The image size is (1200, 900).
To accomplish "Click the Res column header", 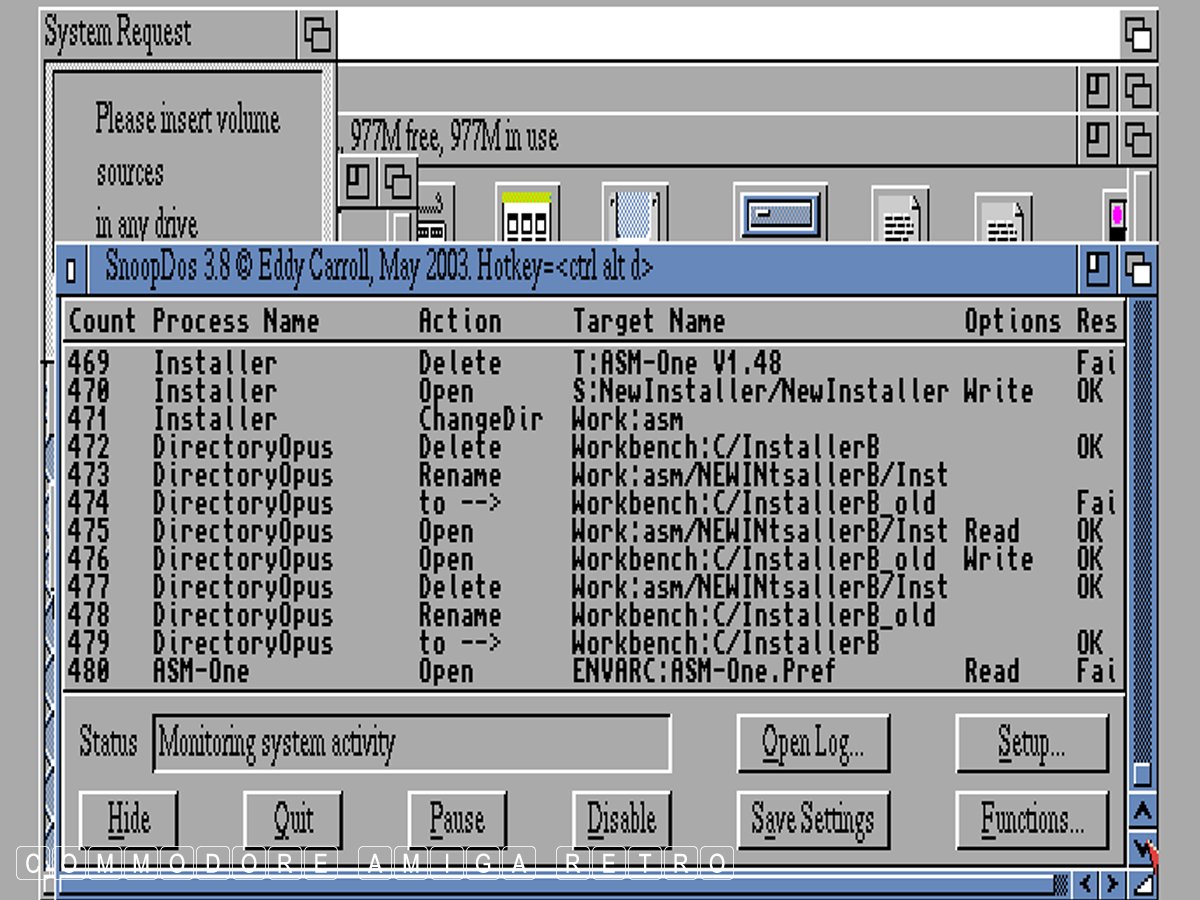I will pos(1096,321).
